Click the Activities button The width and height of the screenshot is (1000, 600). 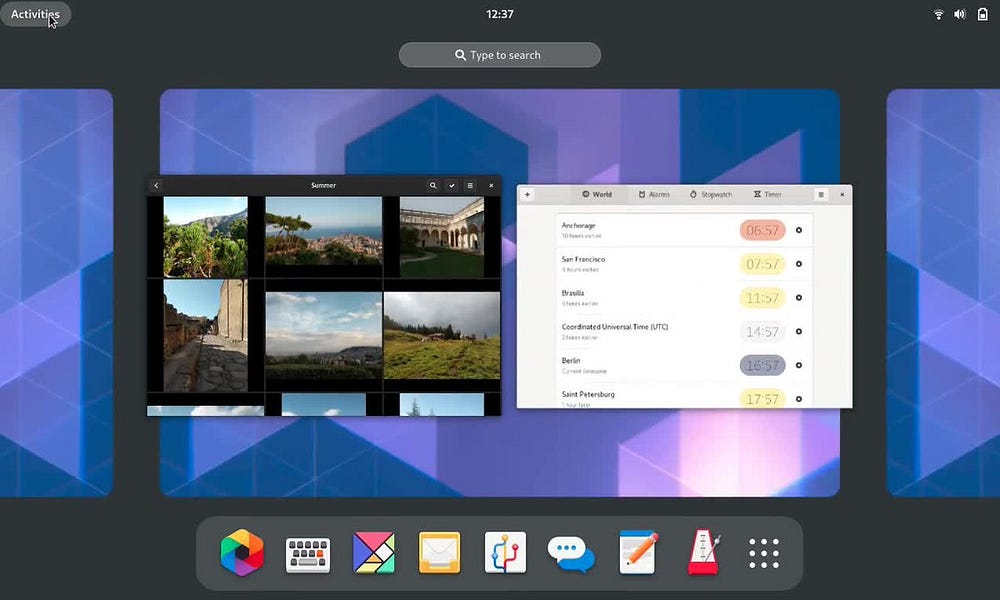point(36,14)
